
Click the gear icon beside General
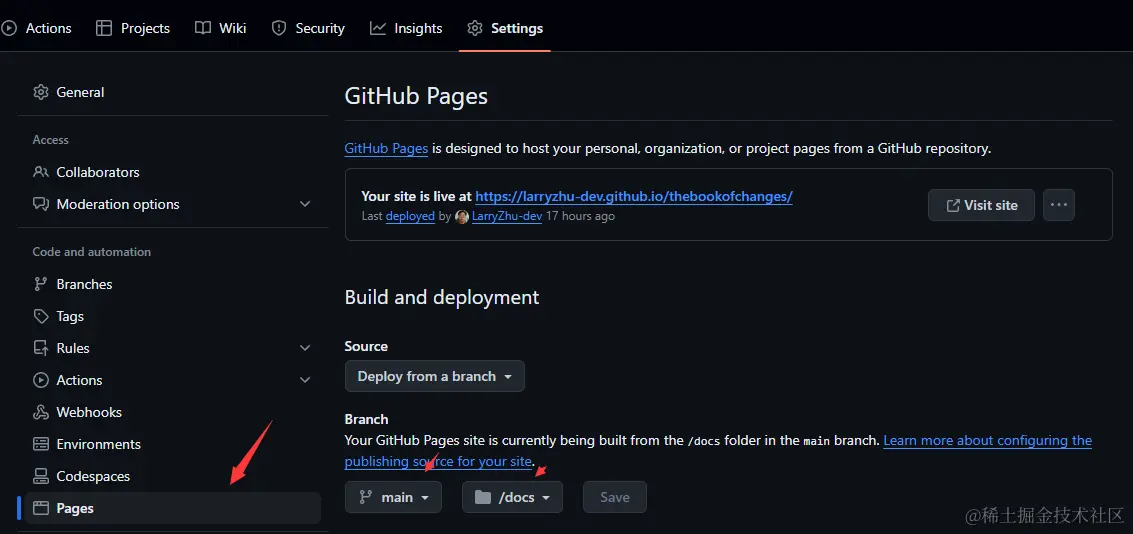41,92
